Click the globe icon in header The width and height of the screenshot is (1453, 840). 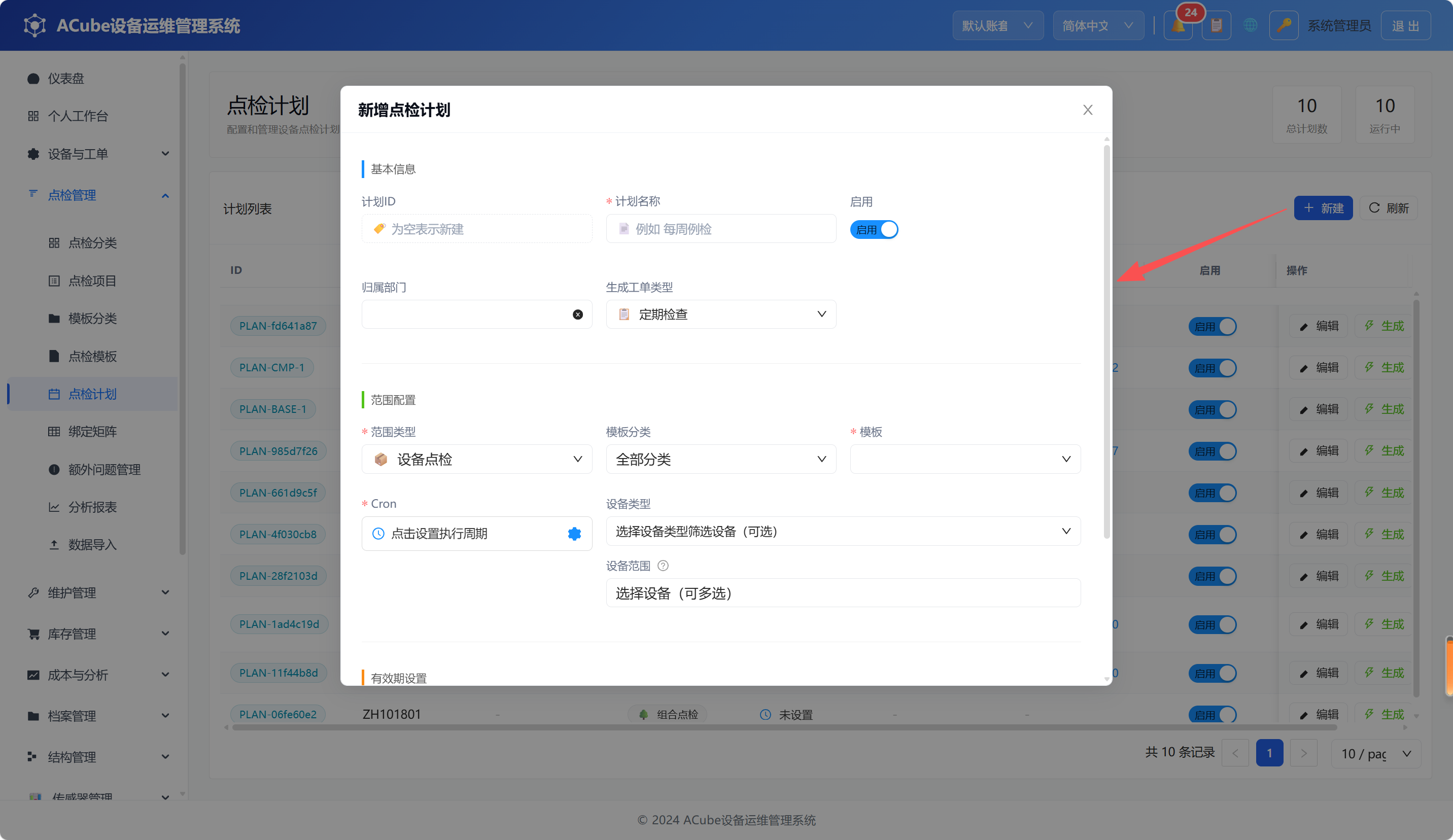[x=1250, y=26]
